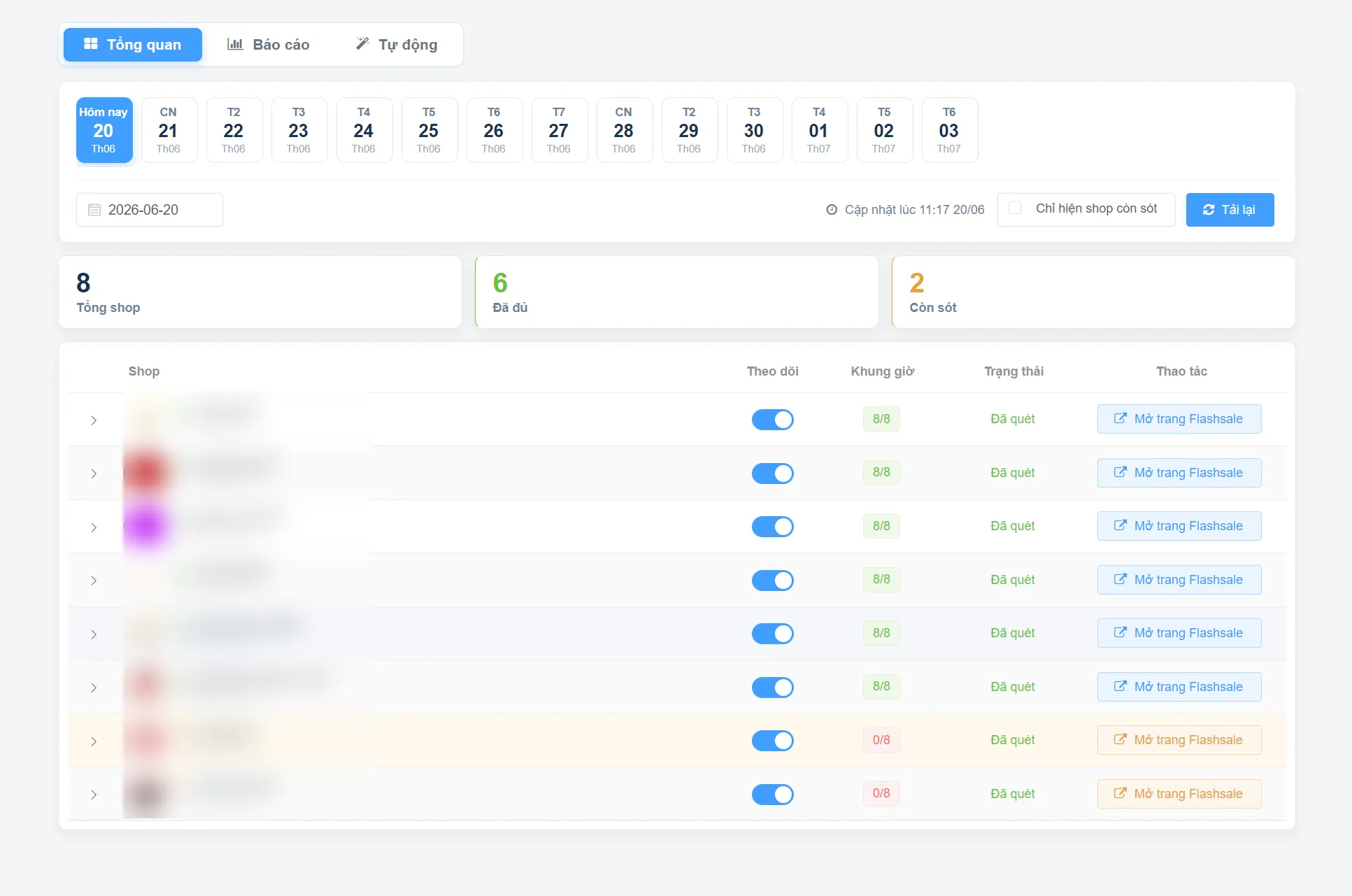
Task: Toggle Theo dõi switch in third row
Action: (772, 527)
